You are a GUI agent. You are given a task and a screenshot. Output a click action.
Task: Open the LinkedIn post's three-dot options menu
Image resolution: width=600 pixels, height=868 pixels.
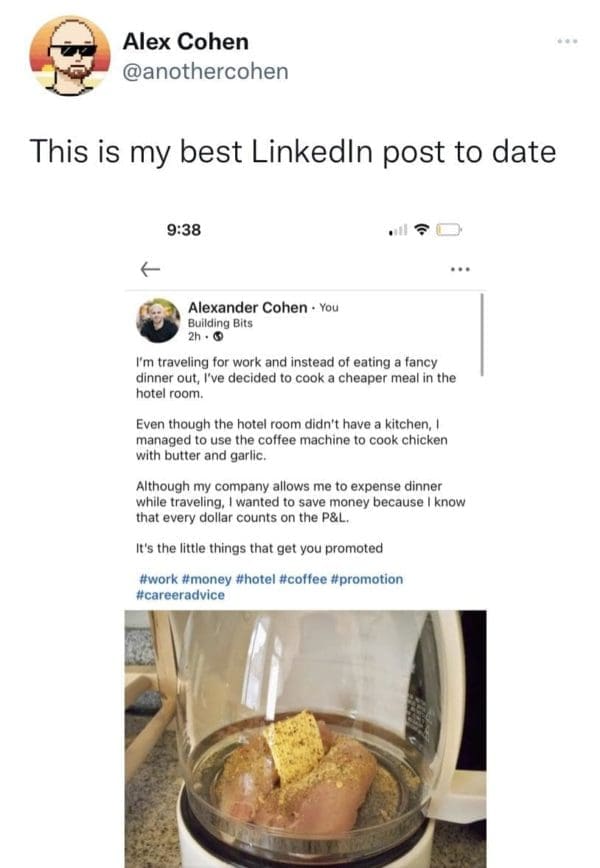460,269
